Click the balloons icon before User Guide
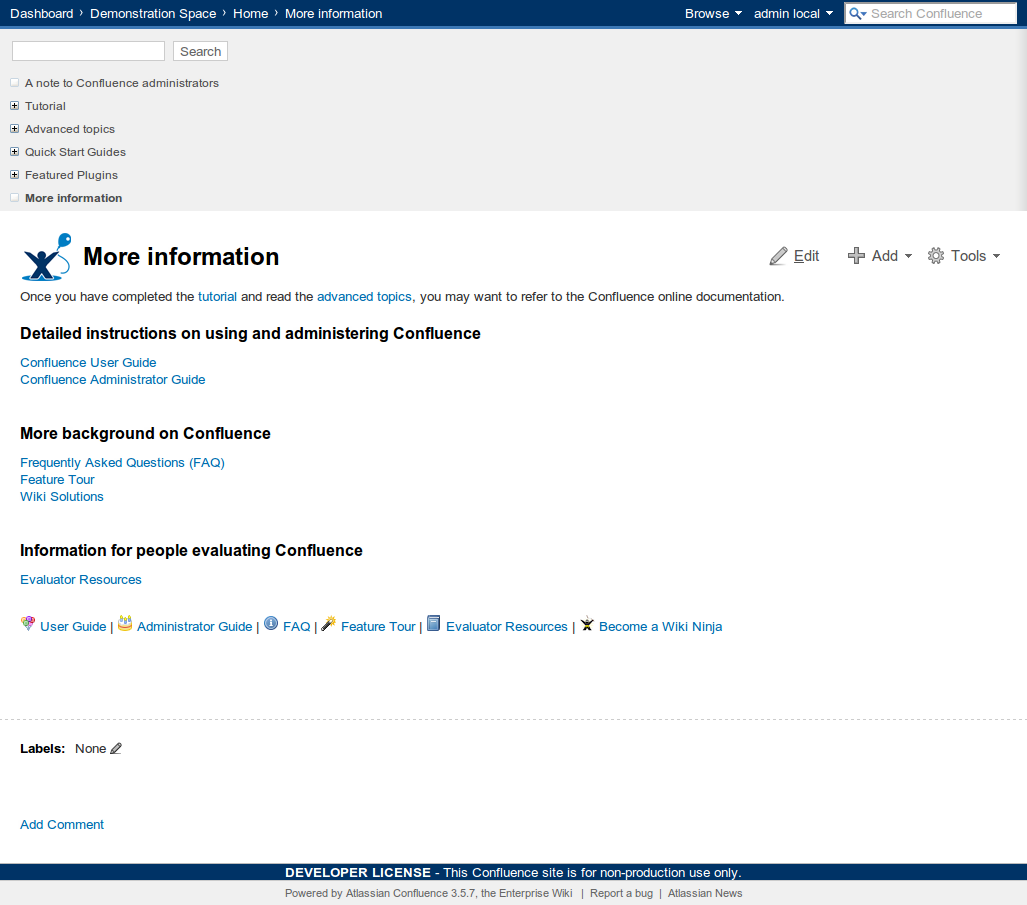This screenshot has height=905, width=1027. (x=28, y=623)
